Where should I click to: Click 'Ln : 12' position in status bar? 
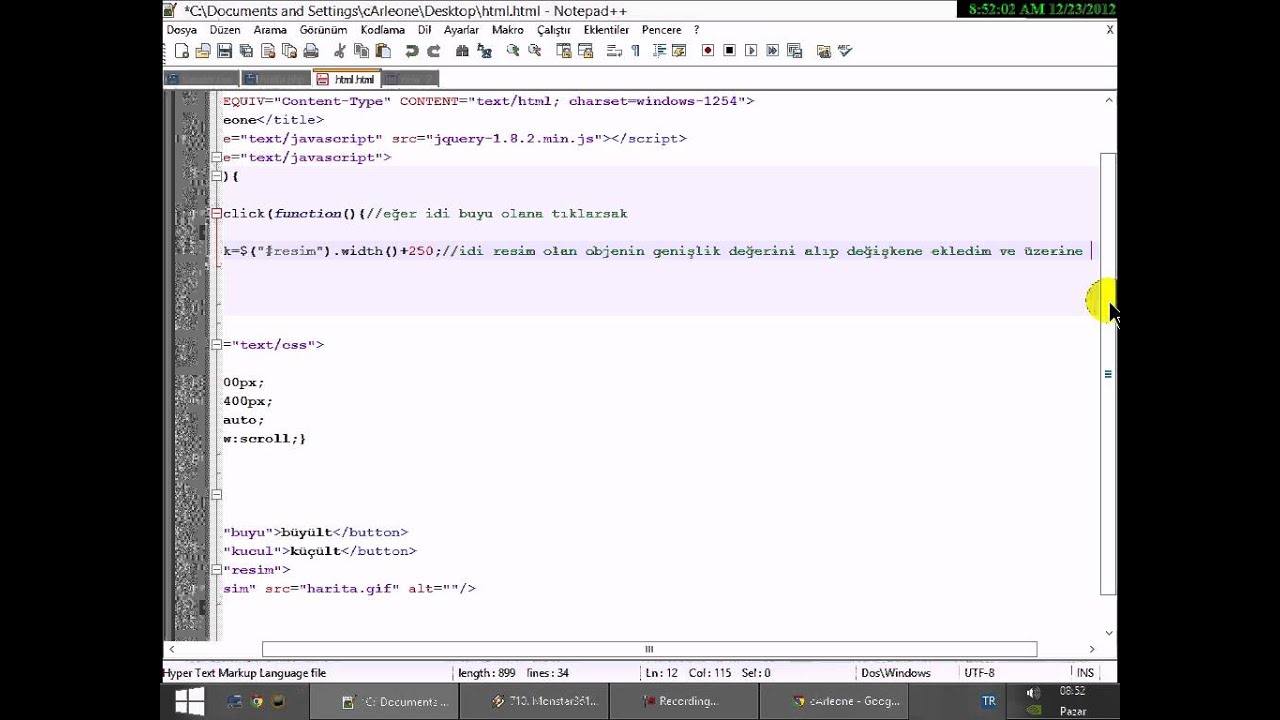point(662,673)
